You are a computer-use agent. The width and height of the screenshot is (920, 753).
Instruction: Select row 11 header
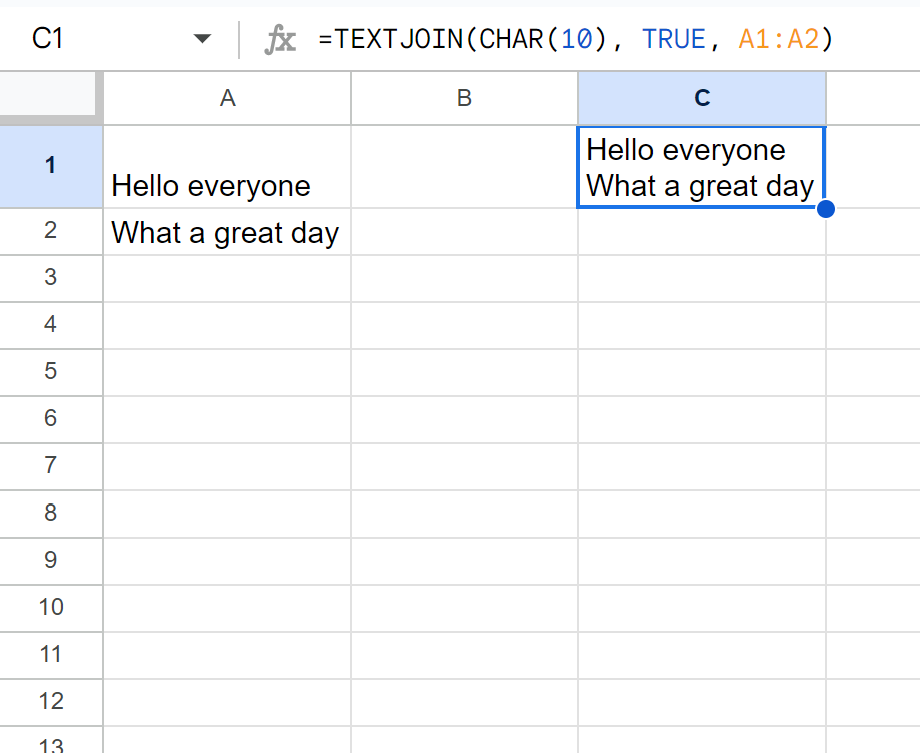(x=51, y=655)
